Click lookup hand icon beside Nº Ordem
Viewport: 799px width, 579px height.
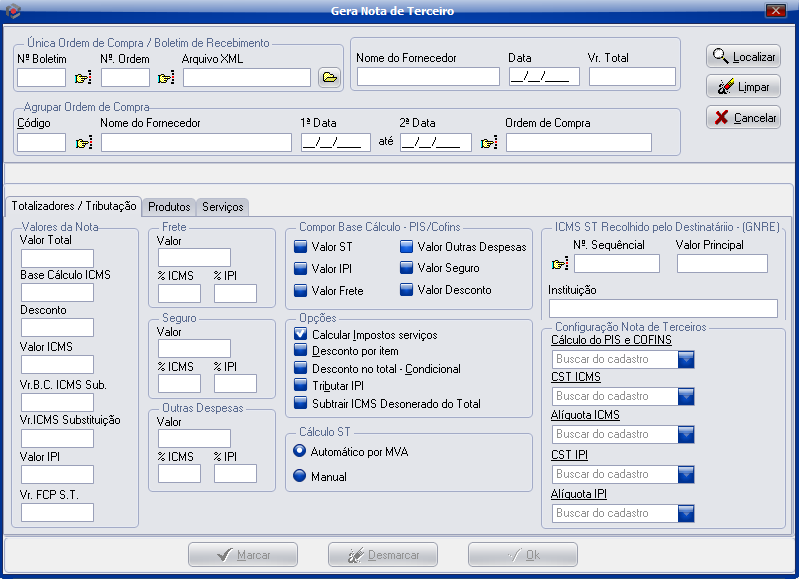point(166,77)
